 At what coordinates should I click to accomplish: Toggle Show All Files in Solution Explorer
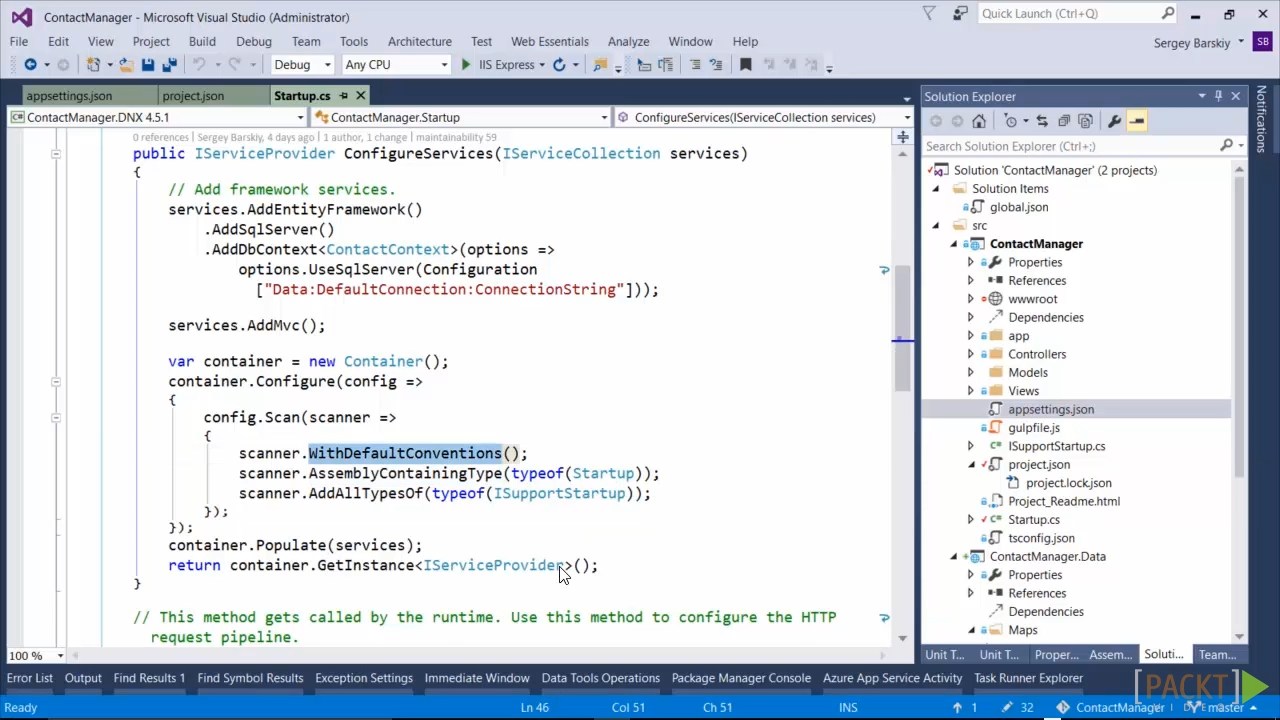pyautogui.click(x=1086, y=121)
